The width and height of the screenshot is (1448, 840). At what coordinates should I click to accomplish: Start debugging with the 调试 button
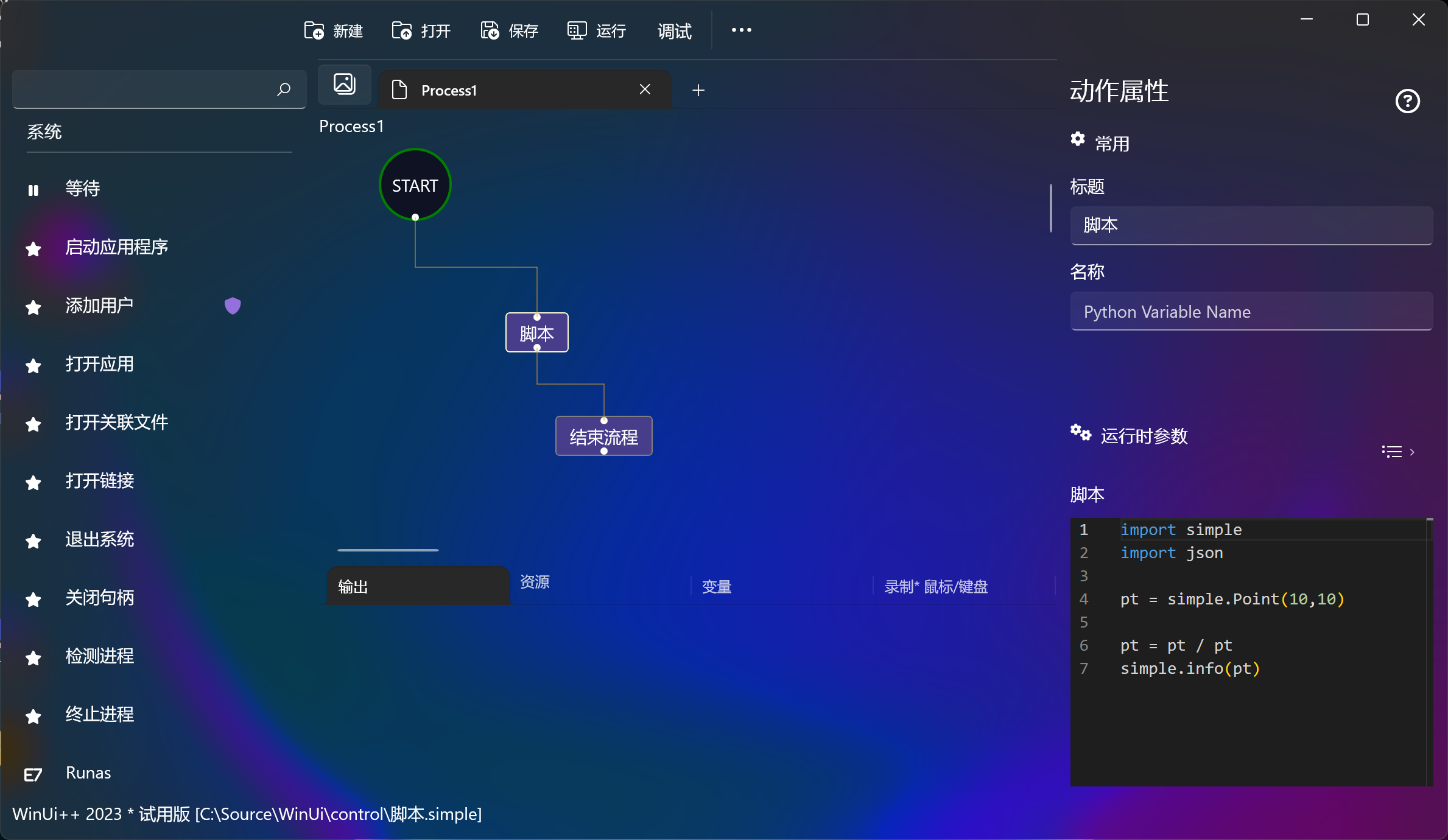[673, 31]
